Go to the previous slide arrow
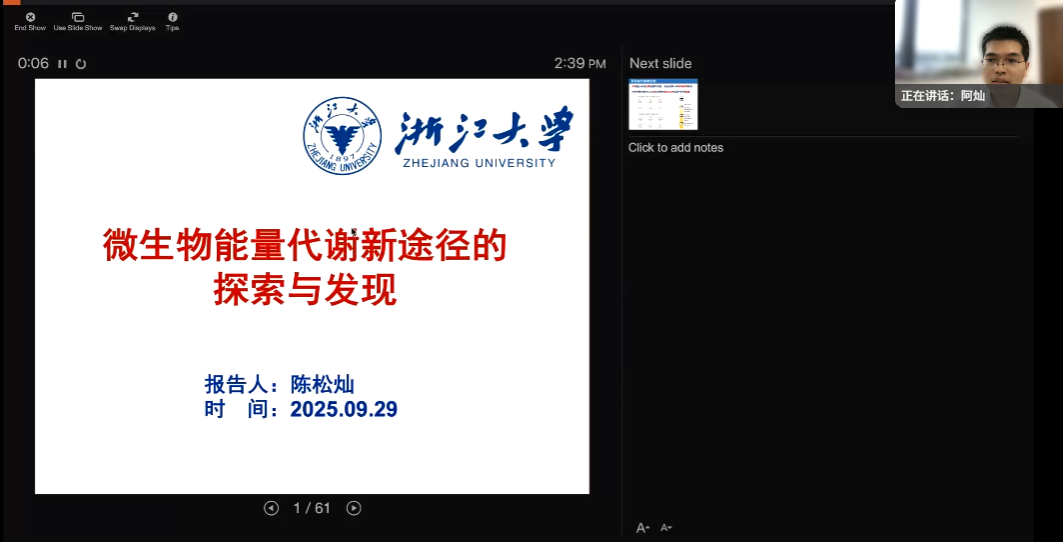 (x=271, y=508)
